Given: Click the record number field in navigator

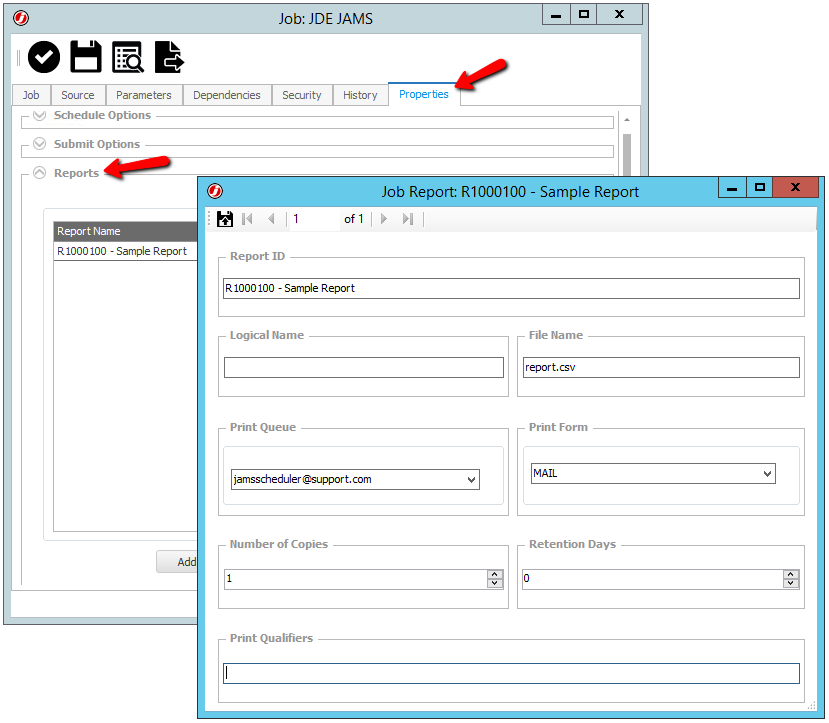Looking at the screenshot, I should click(x=315, y=219).
